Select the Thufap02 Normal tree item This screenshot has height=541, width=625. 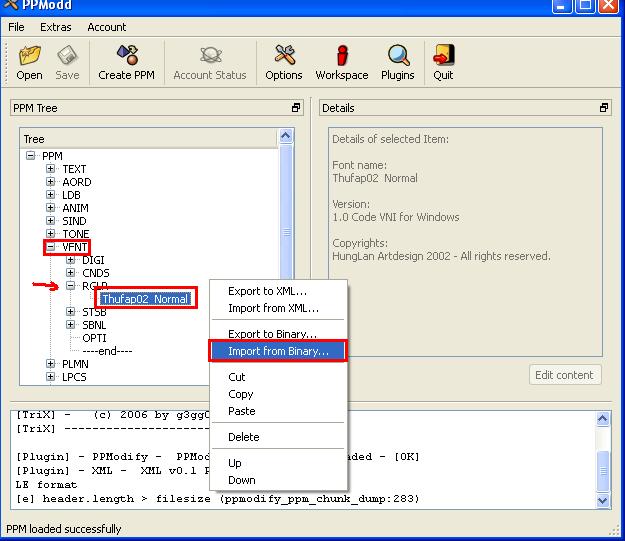click(145, 299)
